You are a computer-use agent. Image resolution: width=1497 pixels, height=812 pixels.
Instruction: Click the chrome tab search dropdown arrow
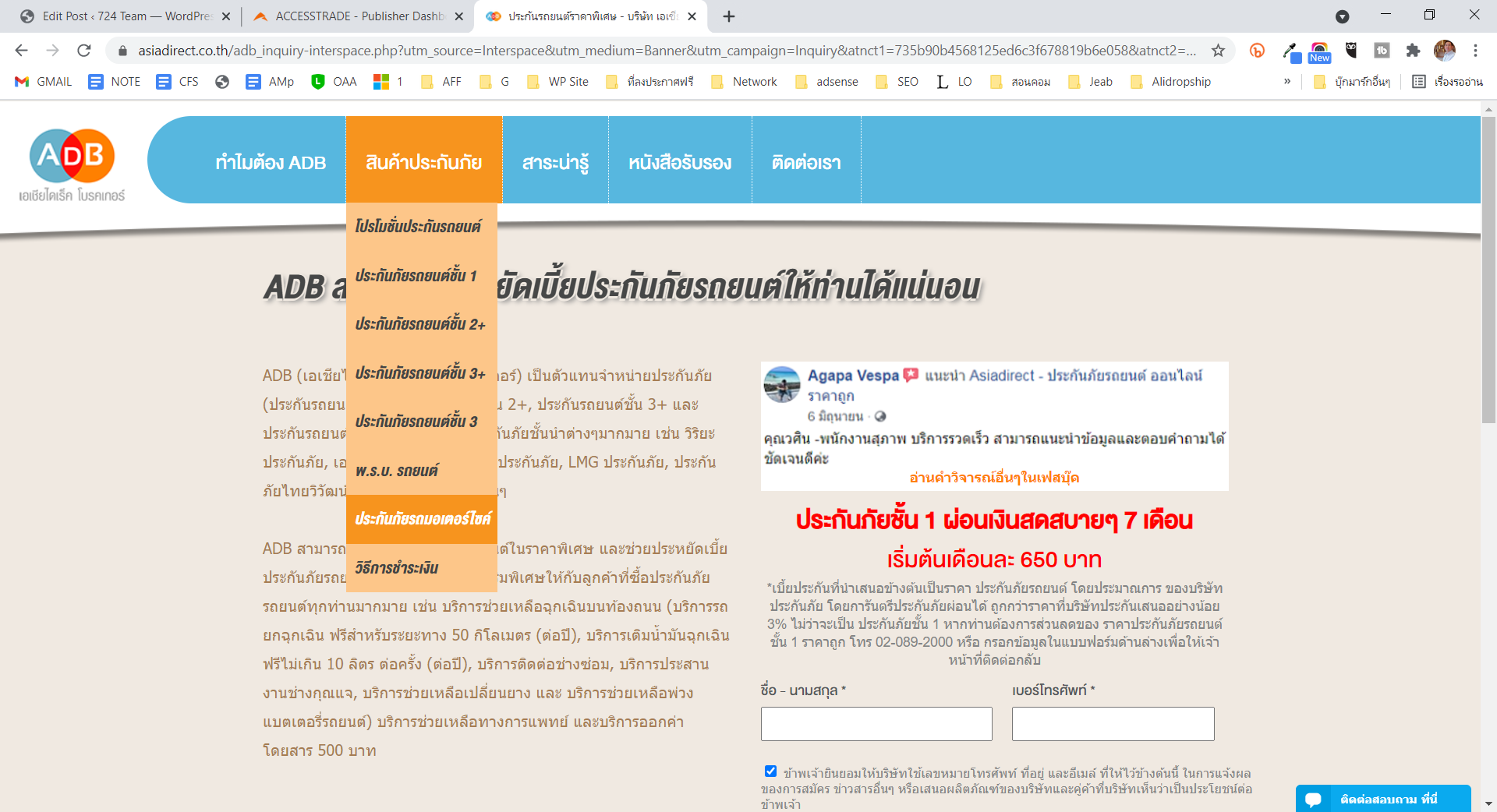click(1343, 16)
